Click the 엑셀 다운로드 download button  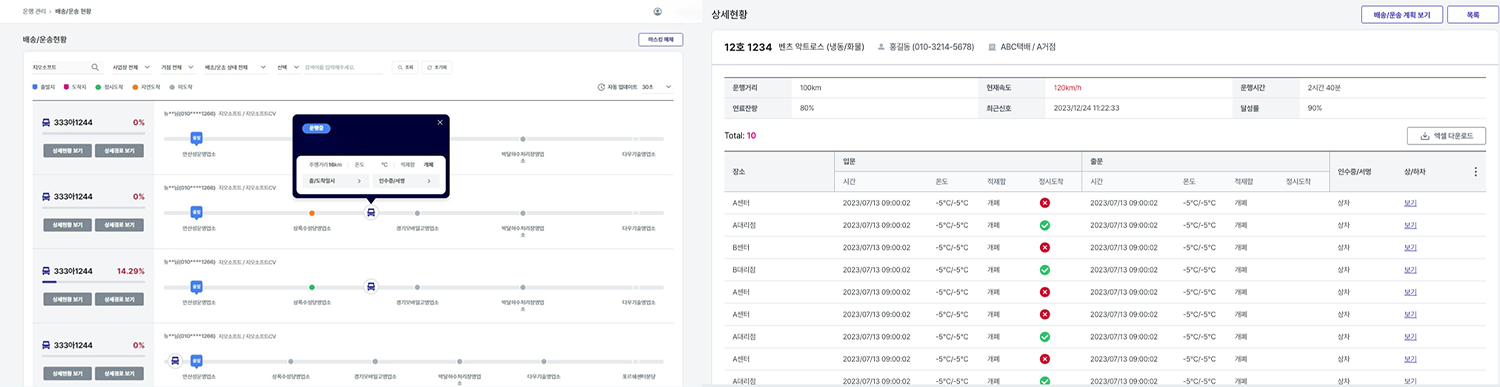1446,135
